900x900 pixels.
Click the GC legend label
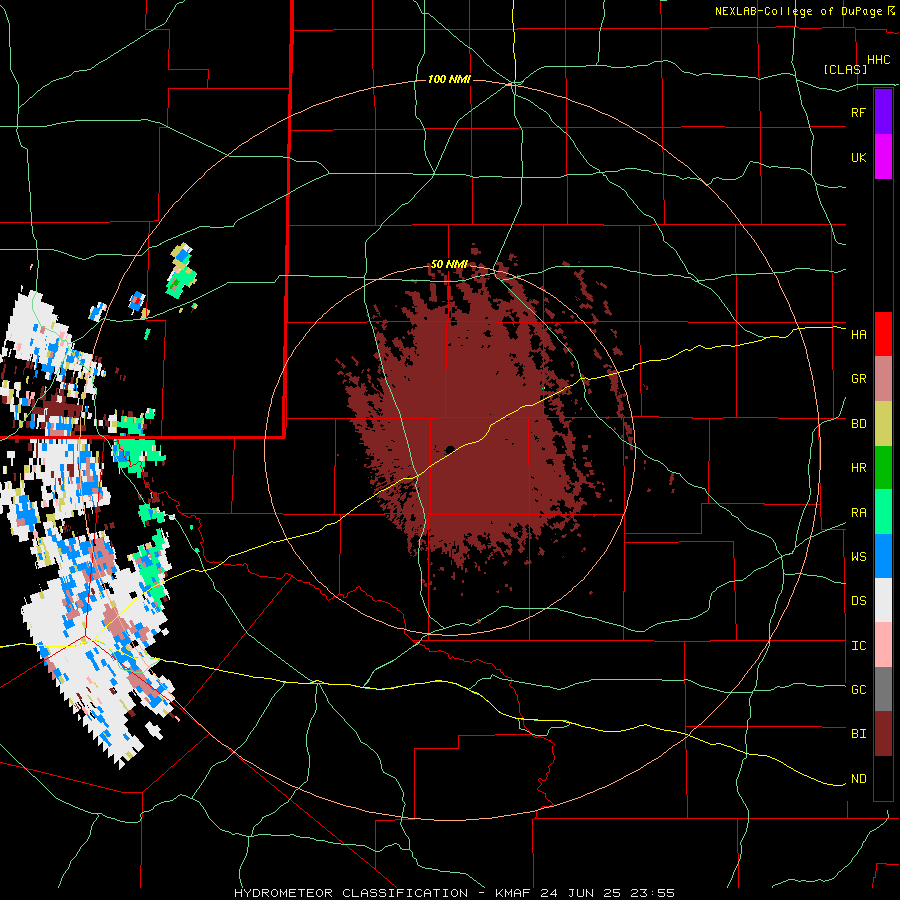tap(858, 690)
